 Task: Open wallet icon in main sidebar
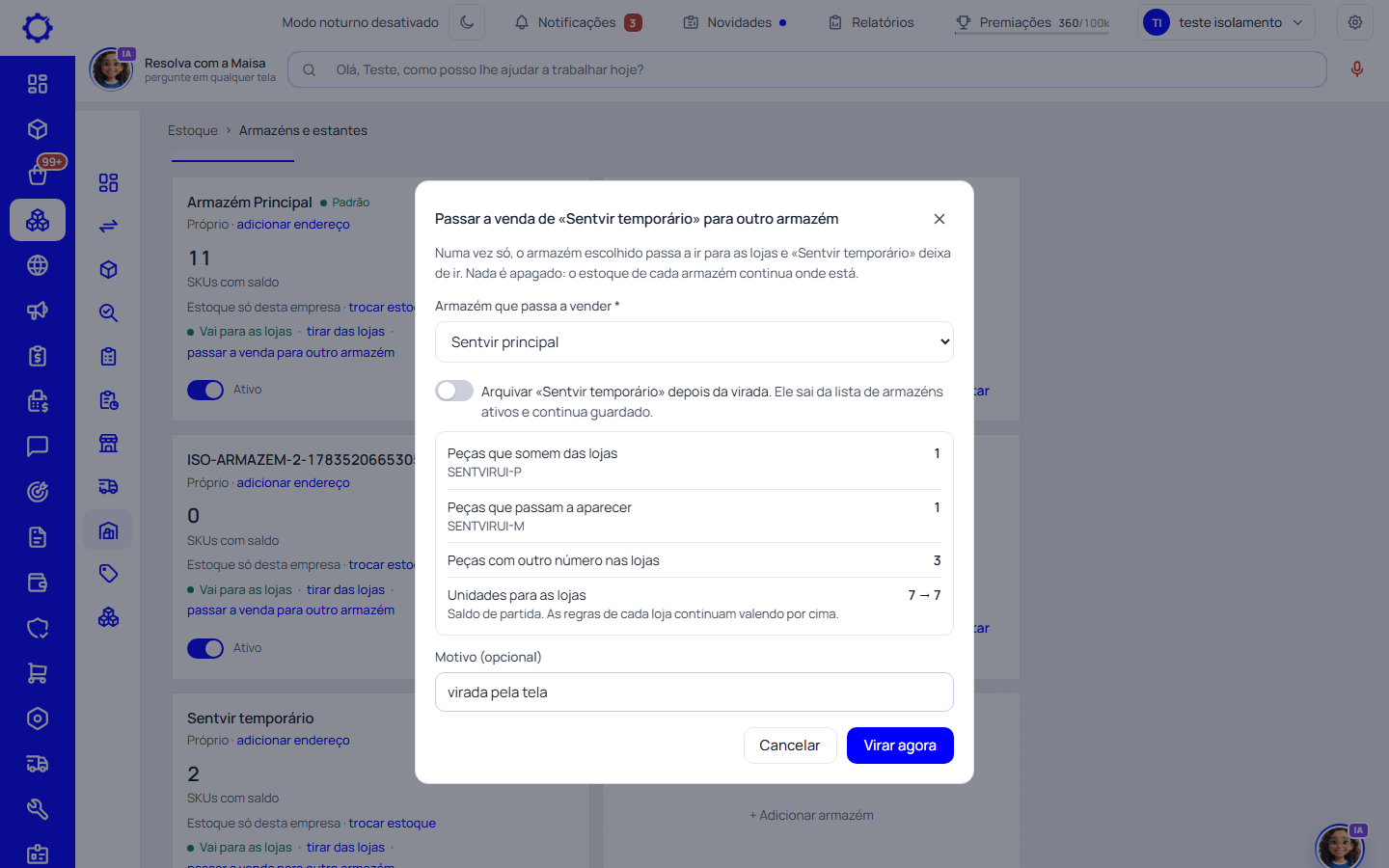(x=38, y=583)
